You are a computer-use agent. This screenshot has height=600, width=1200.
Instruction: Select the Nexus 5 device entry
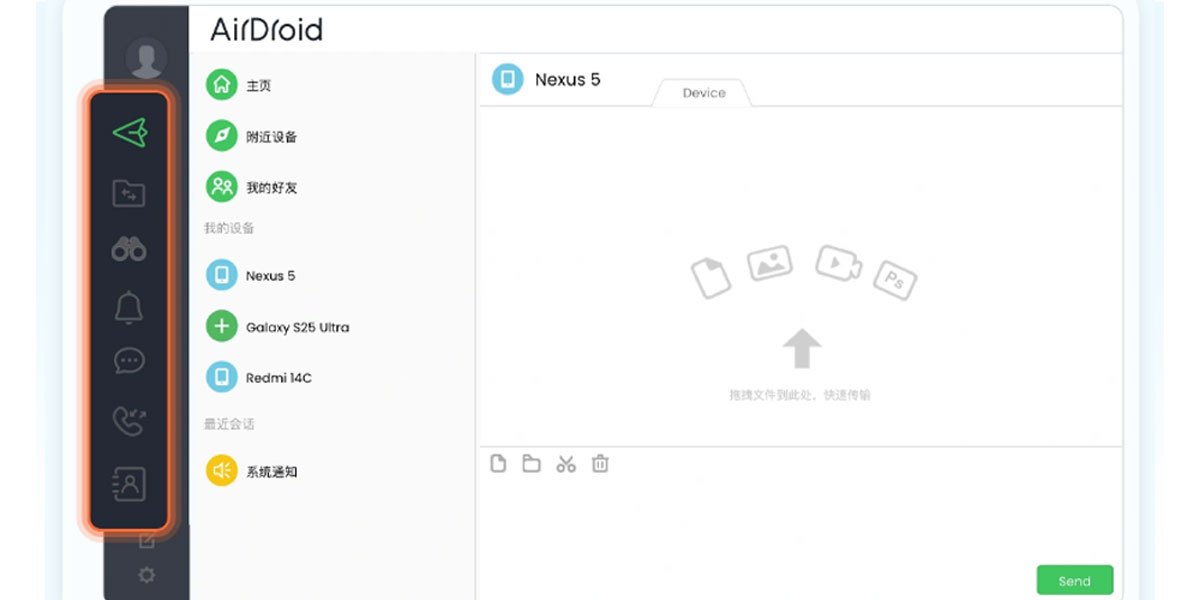260,275
